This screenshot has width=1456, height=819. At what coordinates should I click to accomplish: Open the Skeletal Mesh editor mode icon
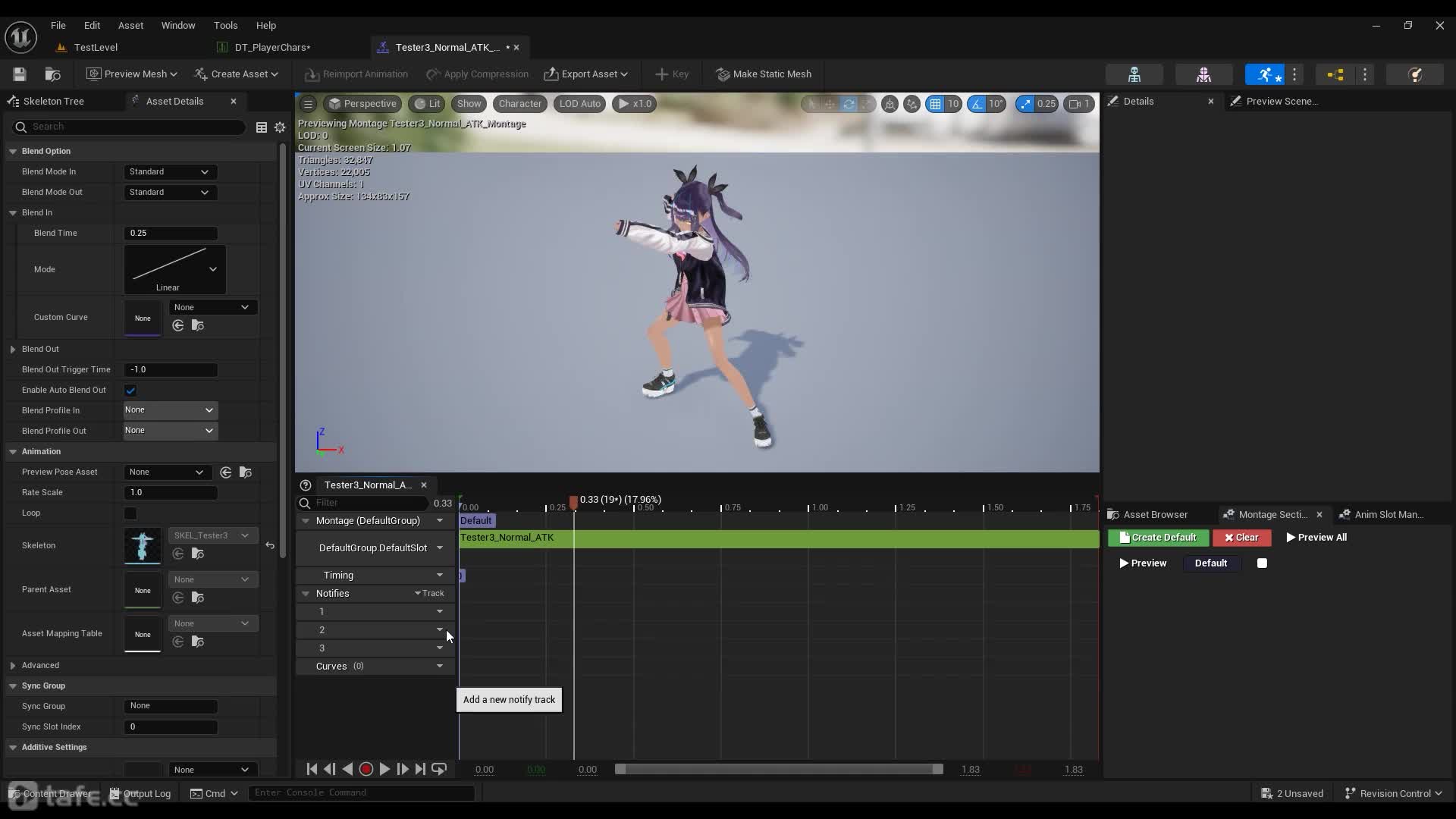1203,74
